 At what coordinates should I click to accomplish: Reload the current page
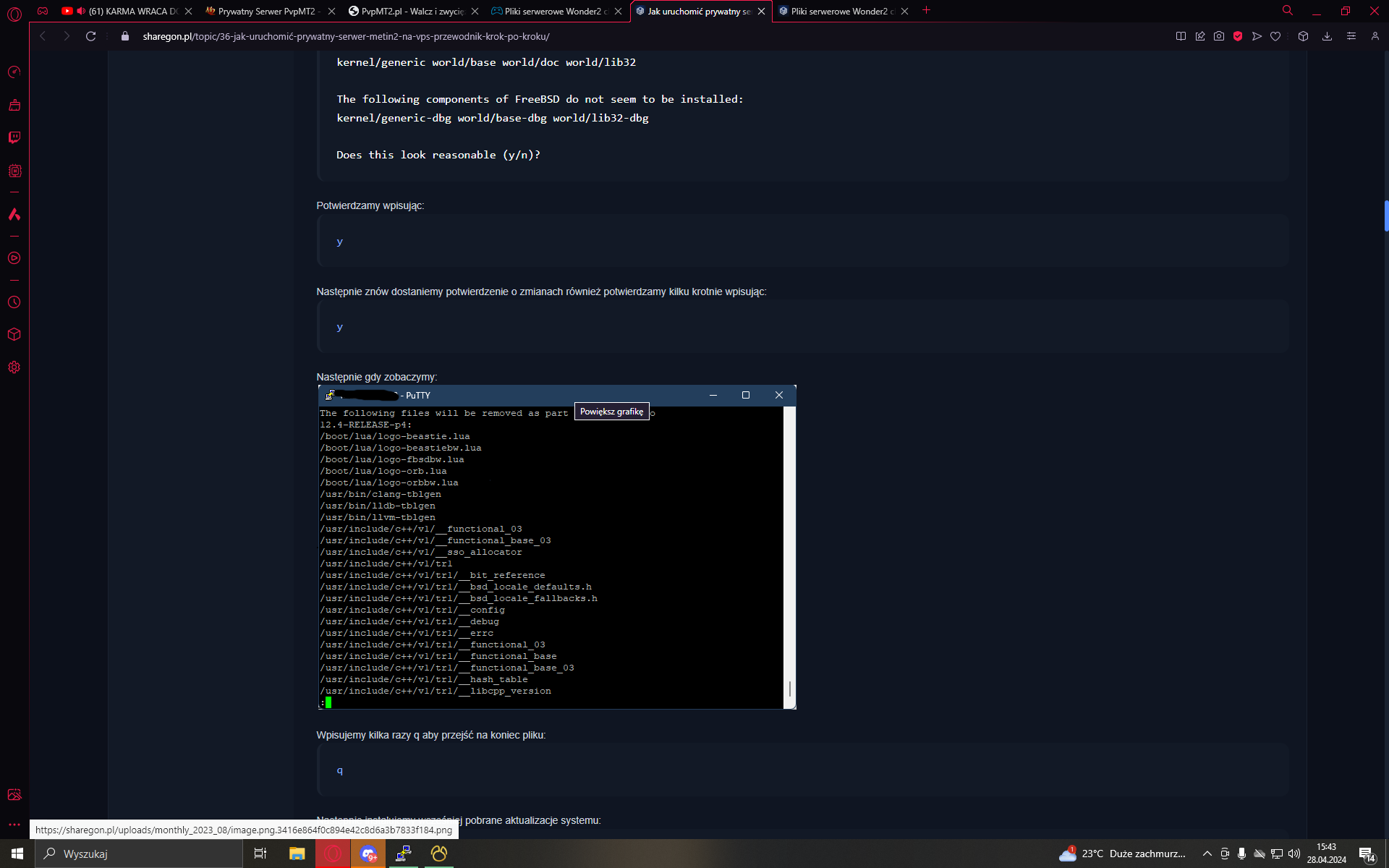(90, 36)
